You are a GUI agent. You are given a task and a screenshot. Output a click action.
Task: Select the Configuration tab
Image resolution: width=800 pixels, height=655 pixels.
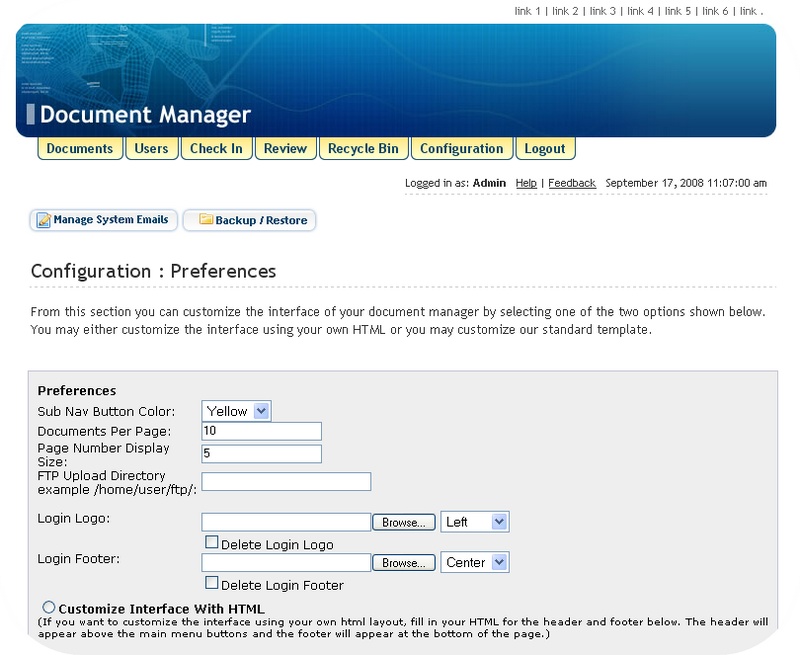click(462, 148)
